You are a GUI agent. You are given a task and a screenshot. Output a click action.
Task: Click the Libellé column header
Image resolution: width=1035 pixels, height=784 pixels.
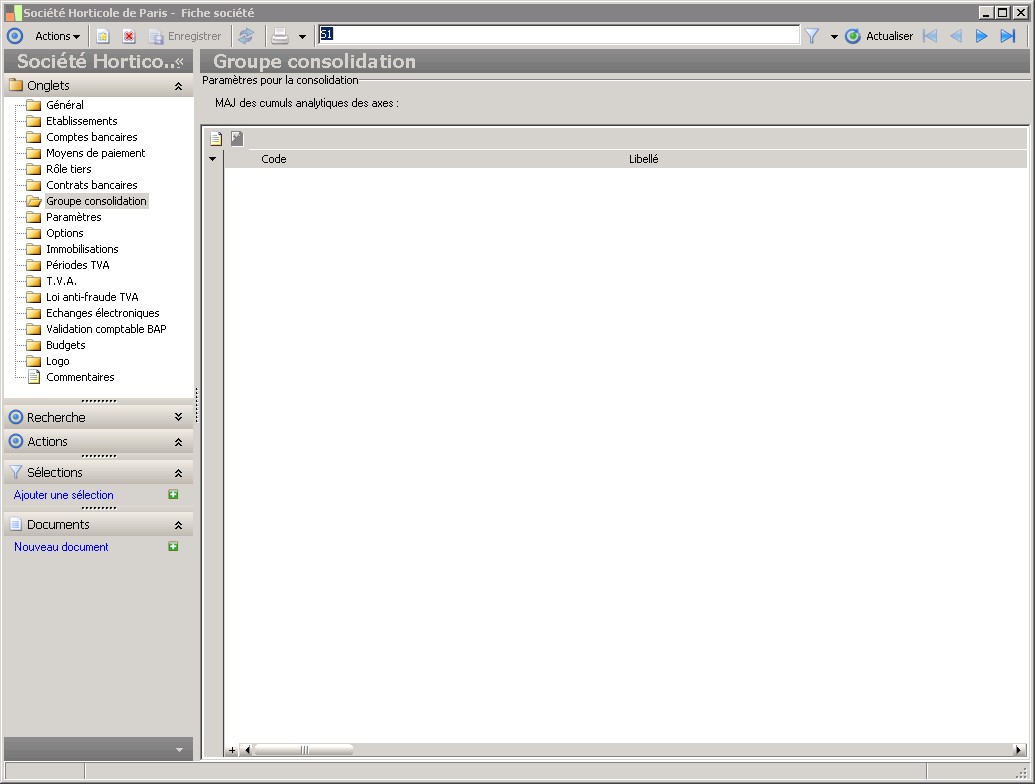tap(644, 159)
